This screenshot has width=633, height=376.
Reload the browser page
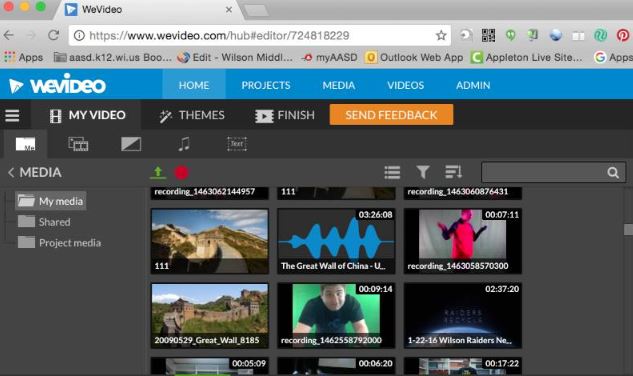click(53, 36)
